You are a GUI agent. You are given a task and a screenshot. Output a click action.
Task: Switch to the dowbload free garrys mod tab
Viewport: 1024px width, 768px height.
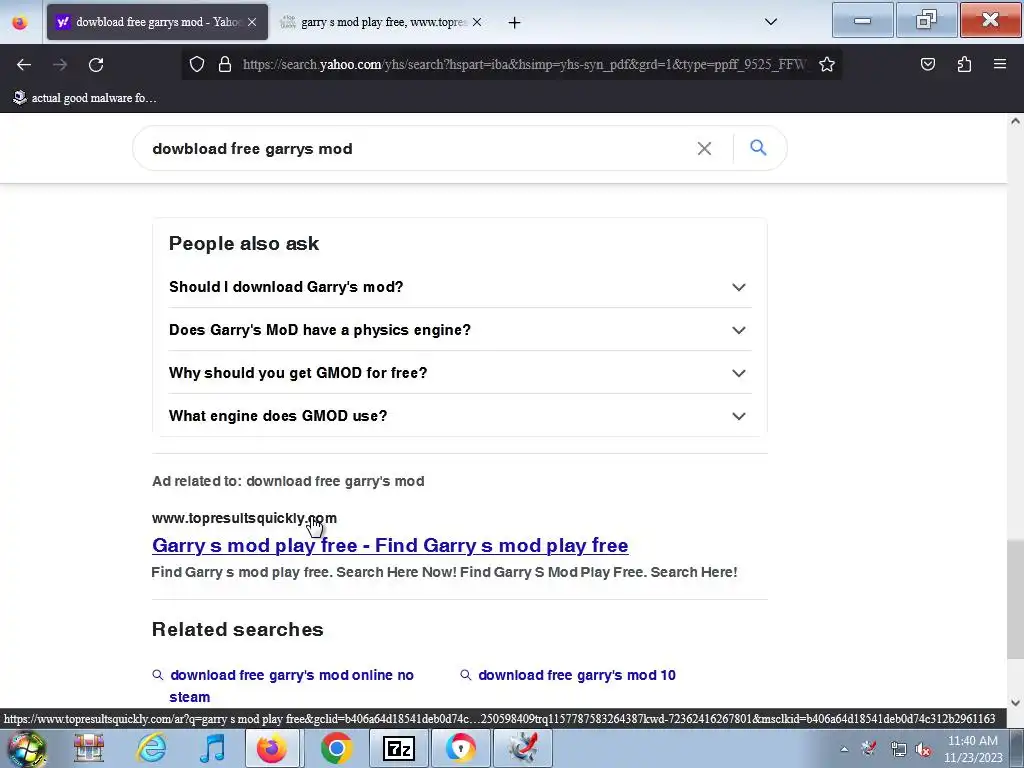click(x=157, y=22)
